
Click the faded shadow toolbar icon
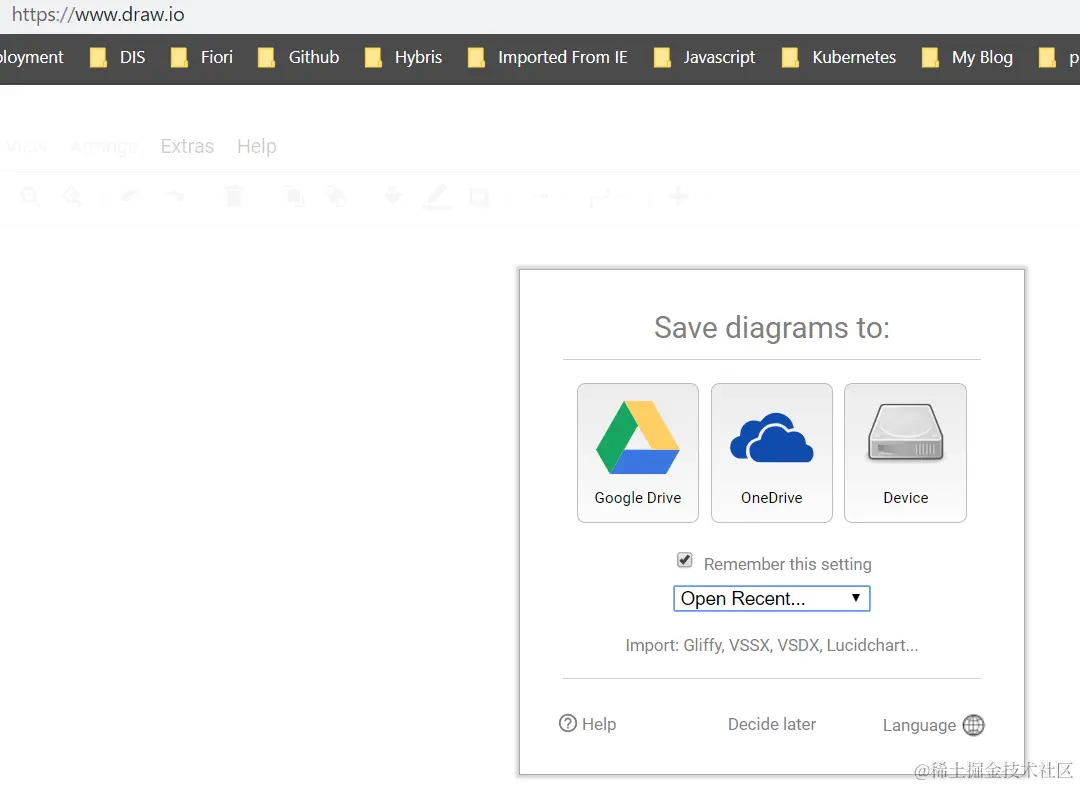(479, 198)
